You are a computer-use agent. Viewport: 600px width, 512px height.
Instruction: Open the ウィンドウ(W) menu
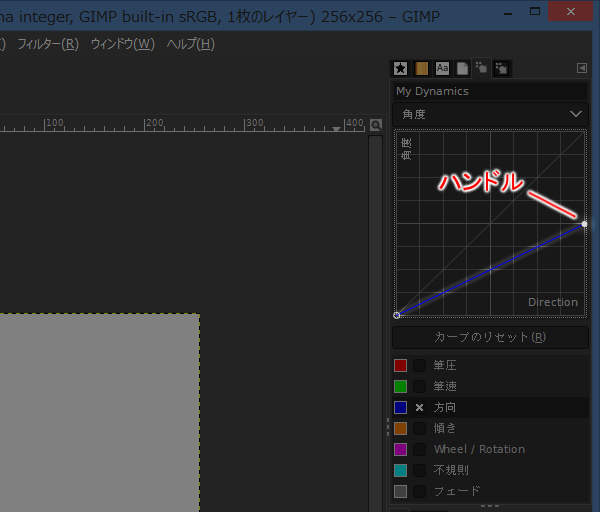pyautogui.click(x=122, y=44)
